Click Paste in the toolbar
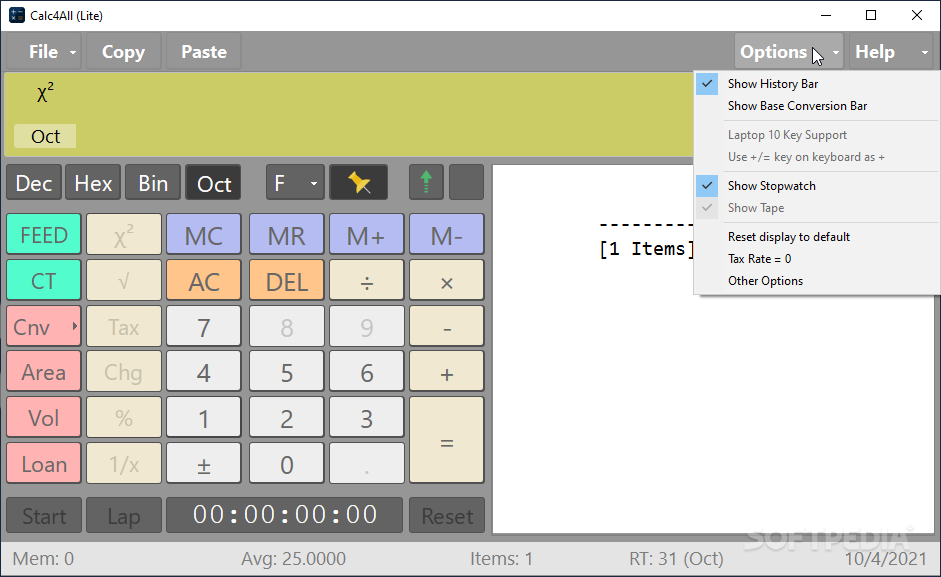 [204, 52]
